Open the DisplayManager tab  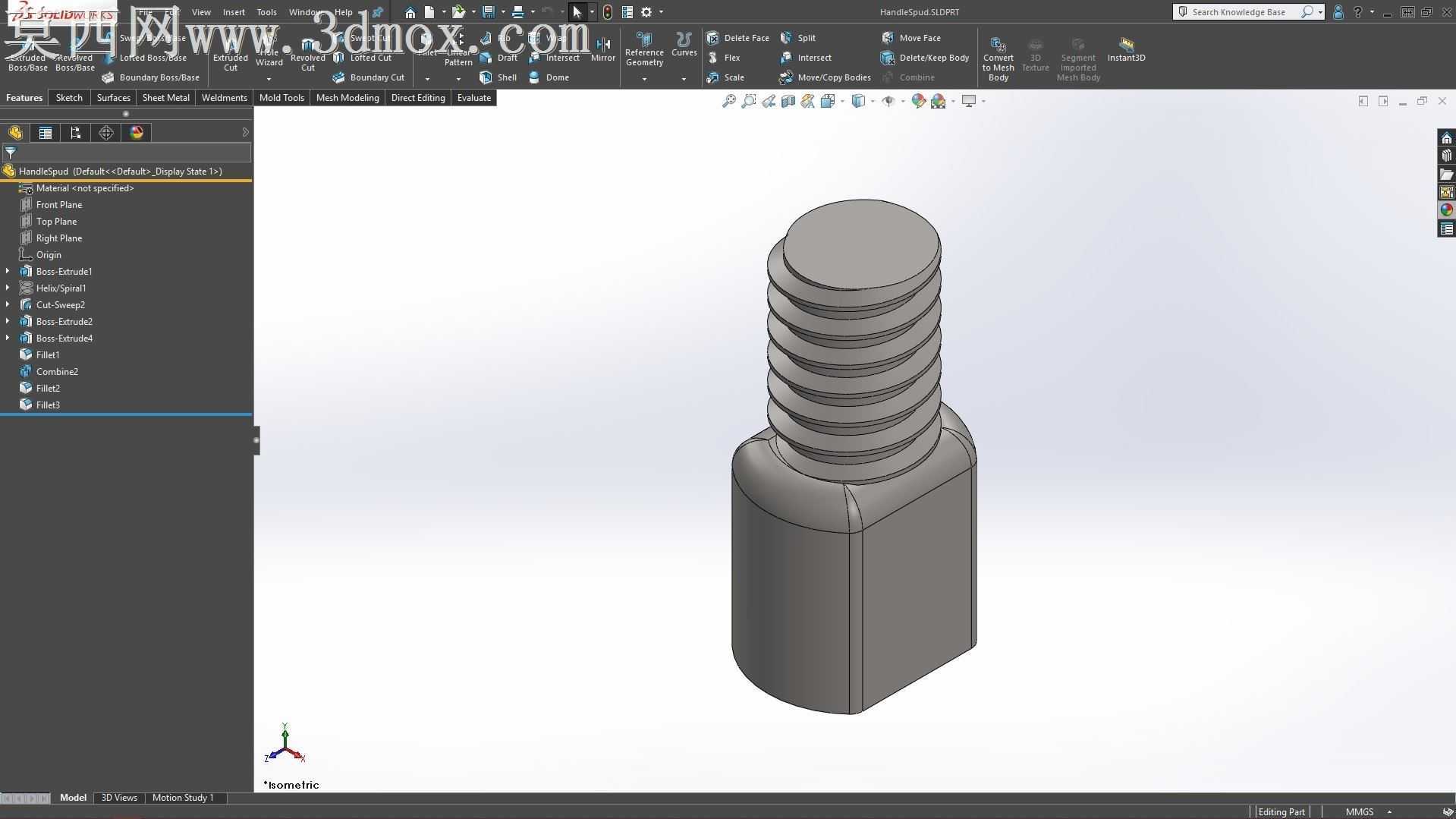pyautogui.click(x=137, y=133)
